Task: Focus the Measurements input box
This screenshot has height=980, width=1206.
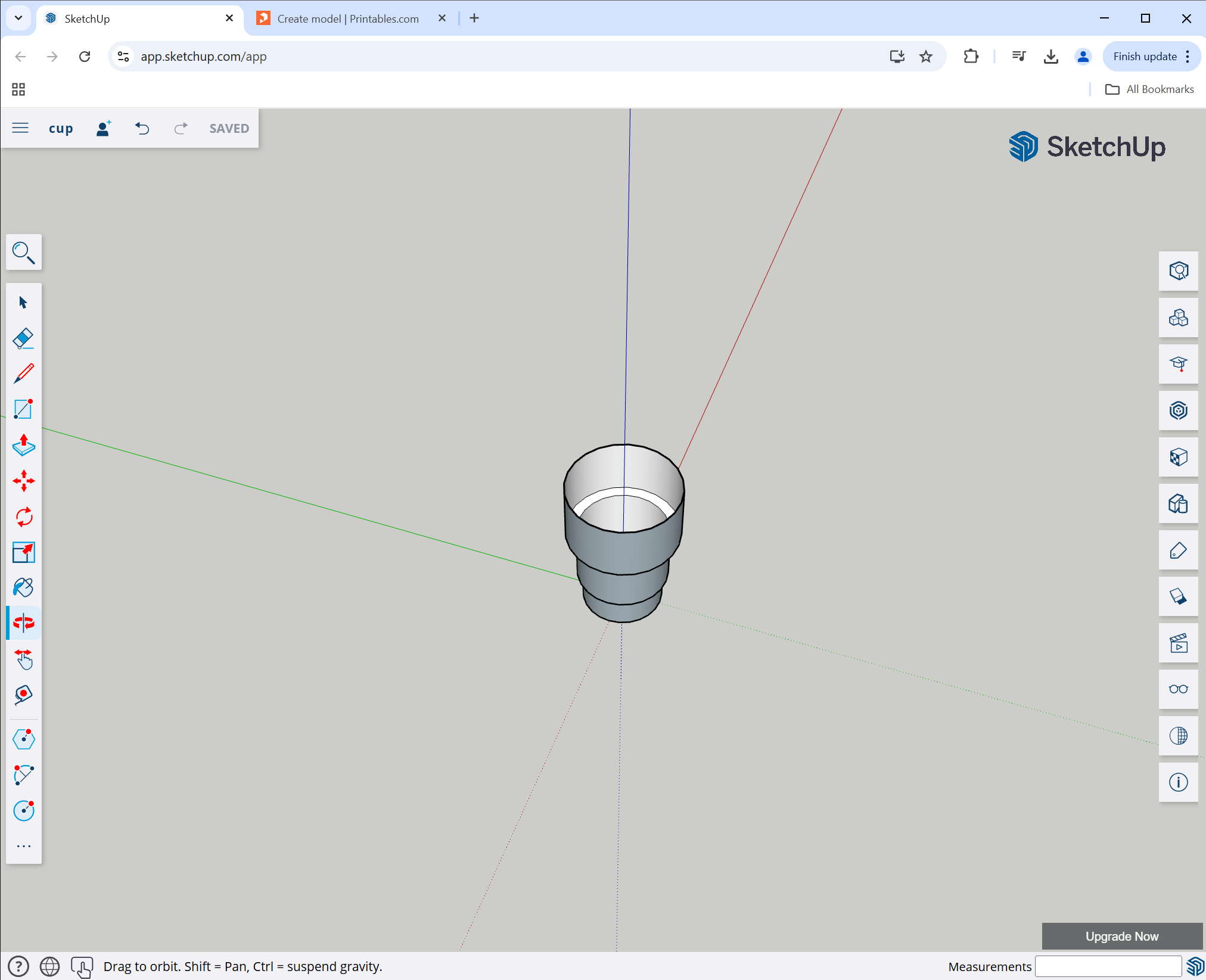Action: tap(1108, 966)
